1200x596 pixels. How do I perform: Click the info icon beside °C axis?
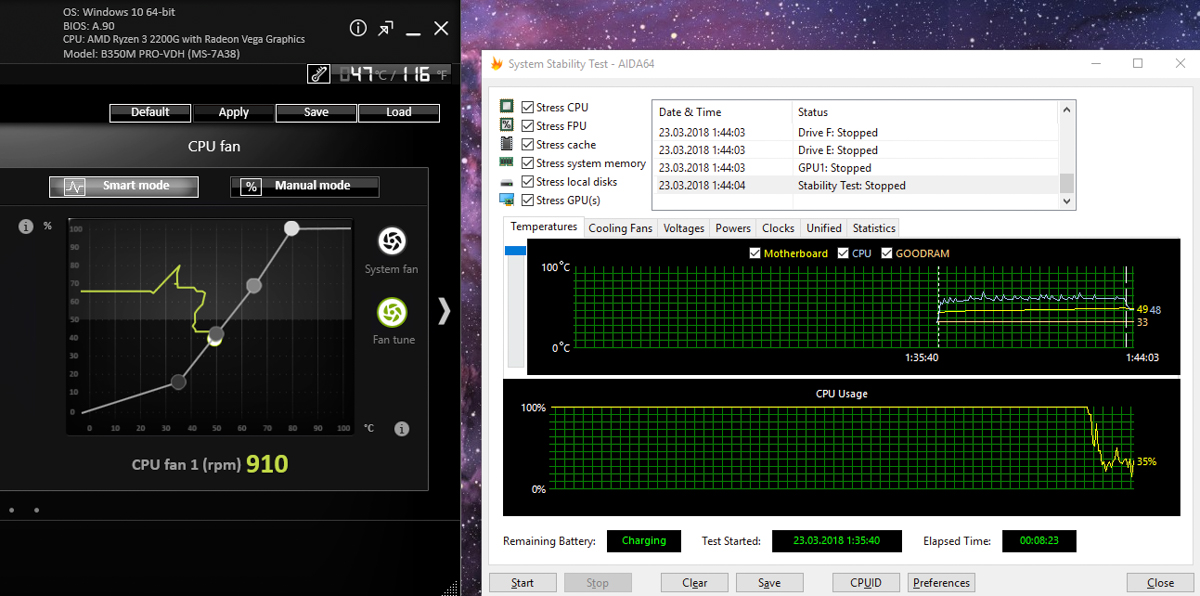(401, 429)
